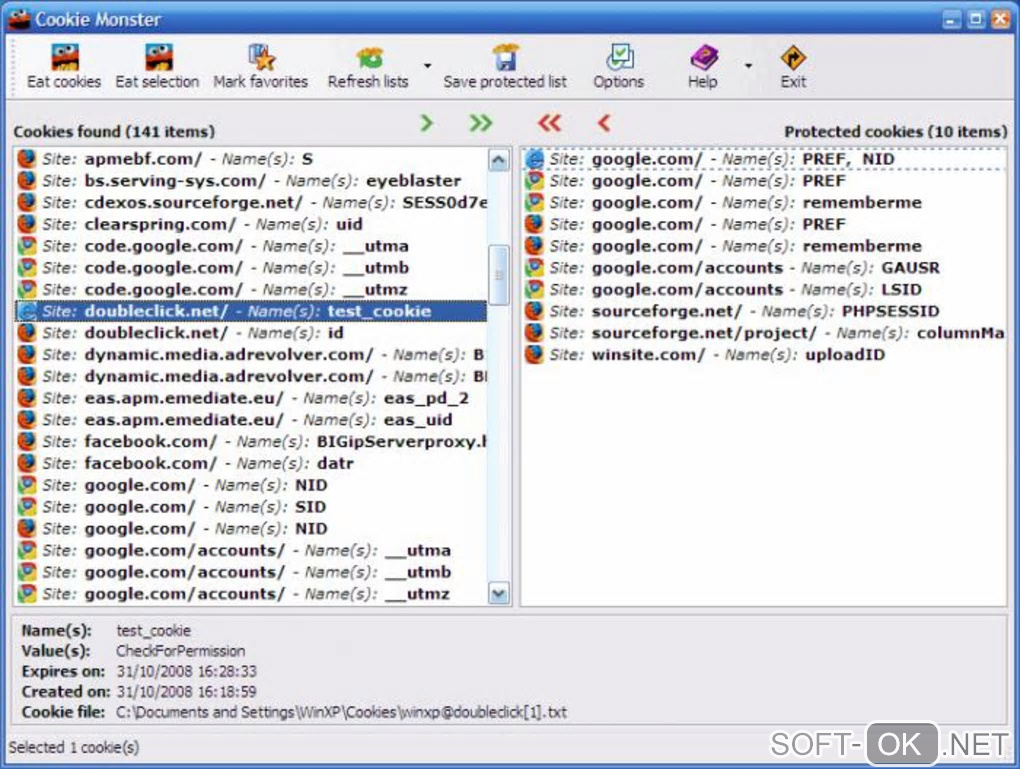Click scroll up arrow of cookies found list
The width and height of the screenshot is (1020, 769).
coord(499,160)
